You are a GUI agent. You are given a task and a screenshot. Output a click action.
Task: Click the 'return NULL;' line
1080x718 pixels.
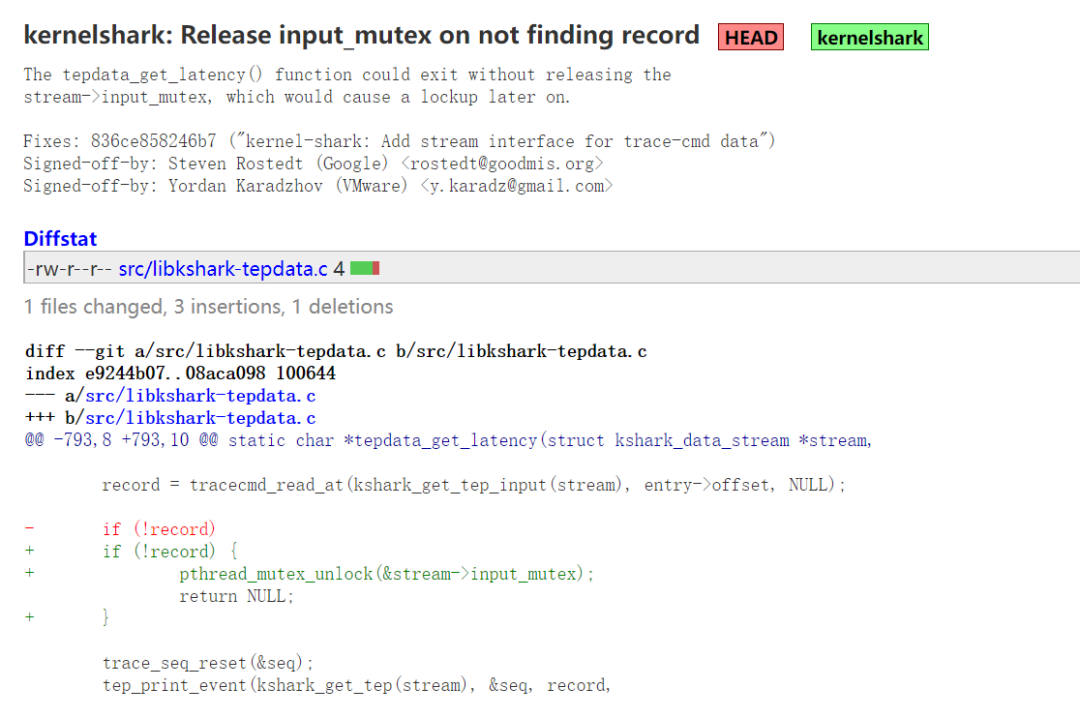236,596
